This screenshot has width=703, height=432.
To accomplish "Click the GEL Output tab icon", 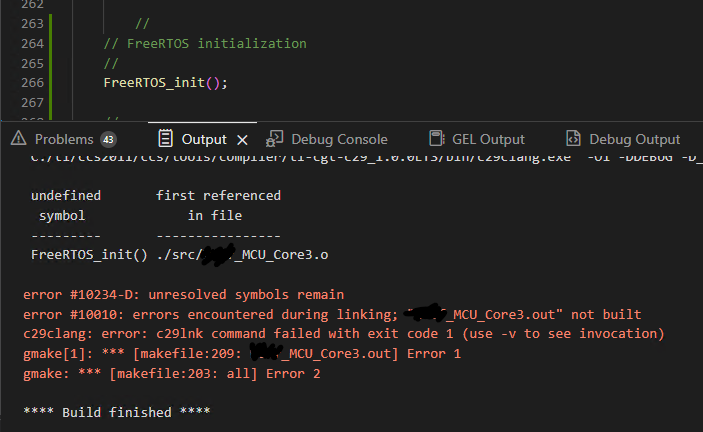I will pyautogui.click(x=436, y=139).
